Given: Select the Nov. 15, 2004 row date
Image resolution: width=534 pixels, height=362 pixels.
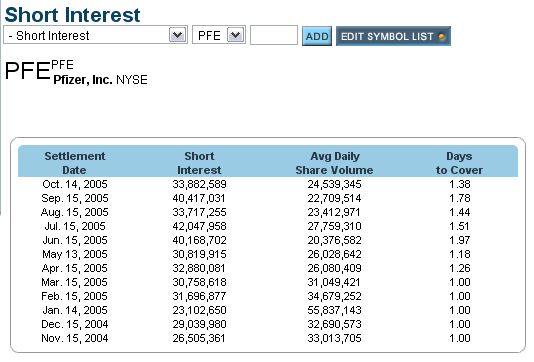Looking at the screenshot, I should (75, 338).
